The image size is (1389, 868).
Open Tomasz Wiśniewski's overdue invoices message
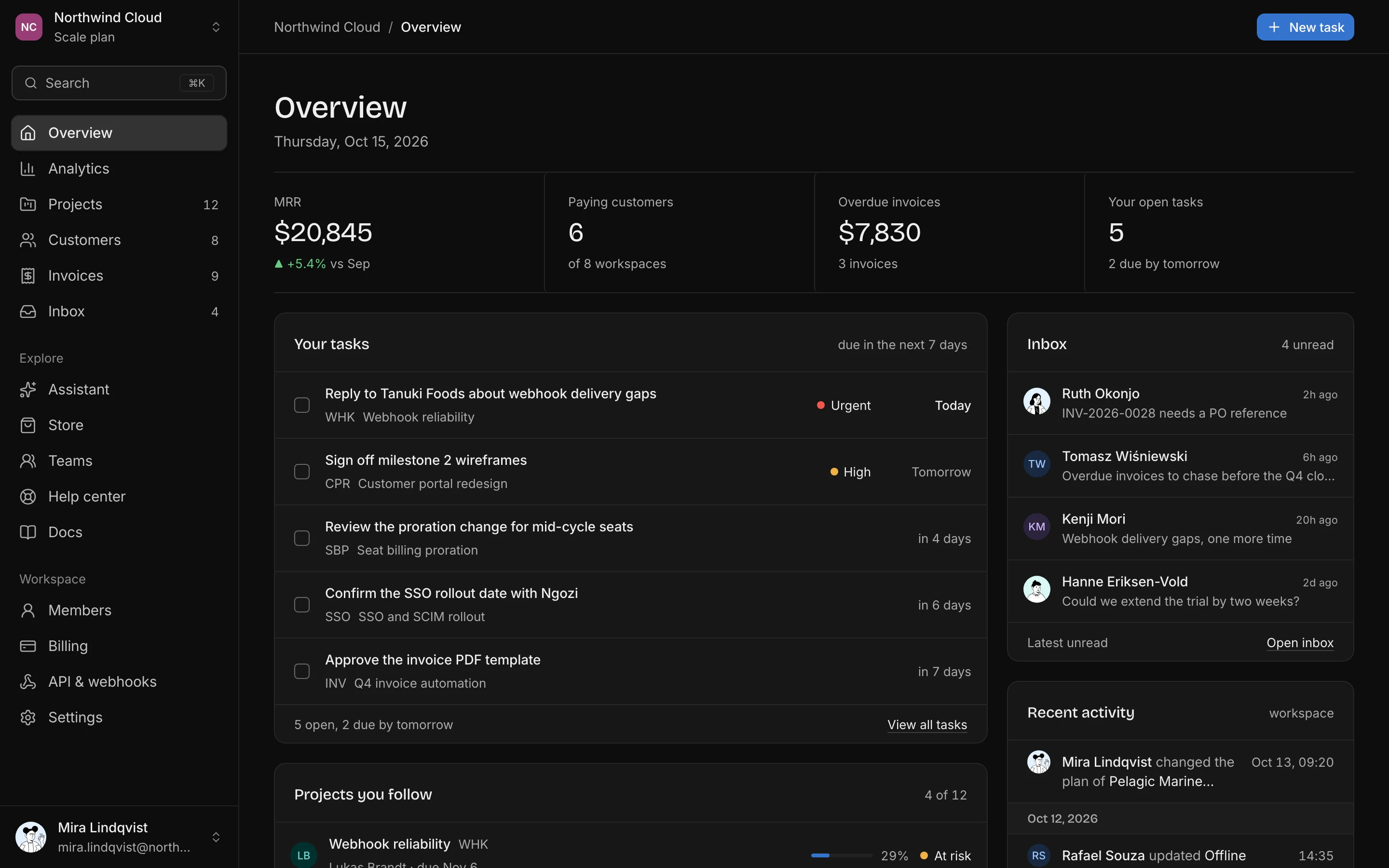tap(1180, 465)
